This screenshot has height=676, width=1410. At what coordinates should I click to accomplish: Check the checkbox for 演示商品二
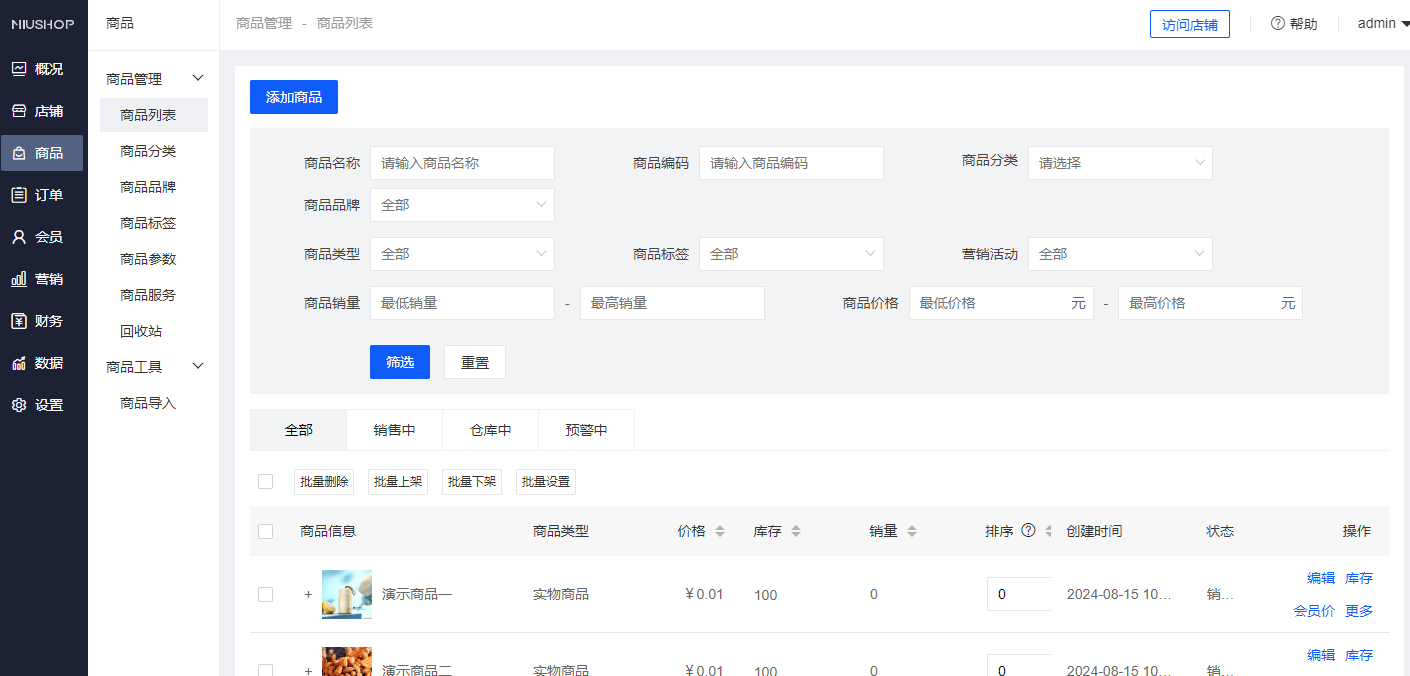(x=265, y=668)
